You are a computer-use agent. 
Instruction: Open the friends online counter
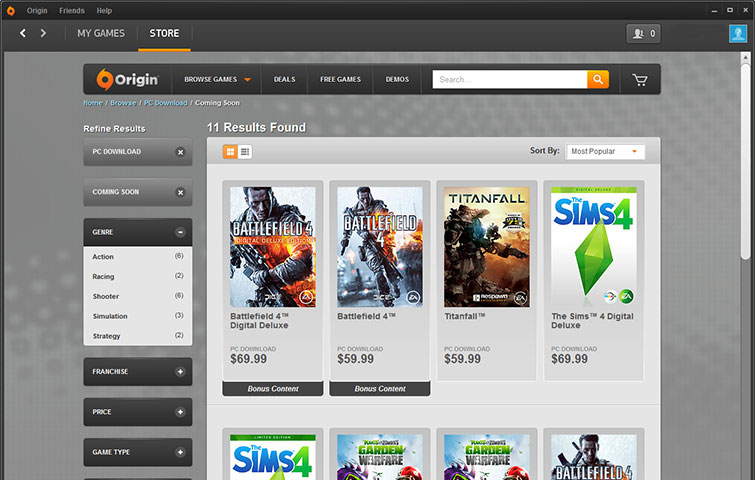(x=643, y=34)
